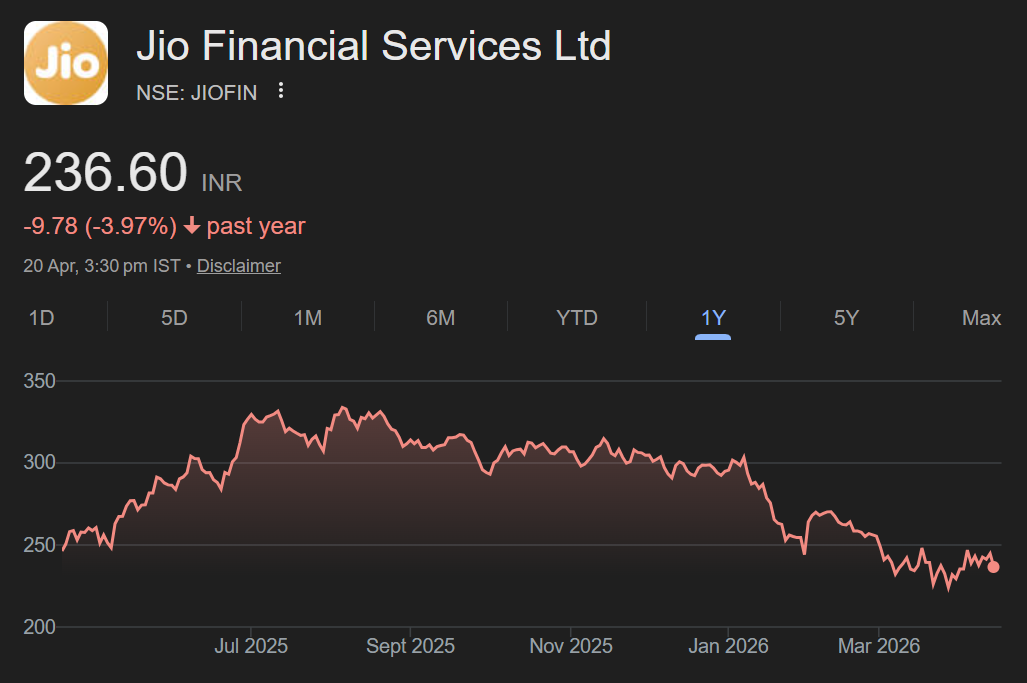
Task: Open the three-dot more options menu
Action: coord(281,91)
